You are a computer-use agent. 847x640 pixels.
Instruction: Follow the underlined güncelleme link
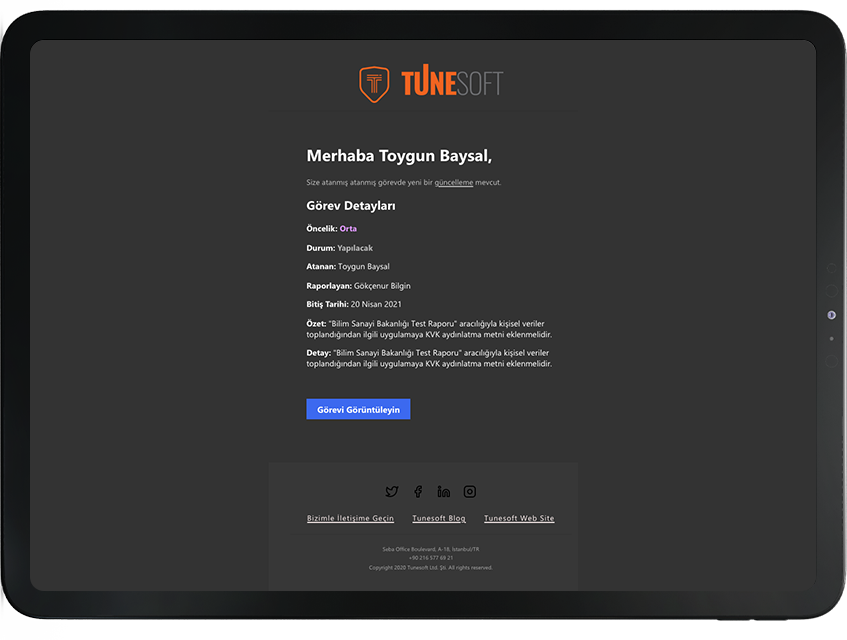tap(454, 183)
